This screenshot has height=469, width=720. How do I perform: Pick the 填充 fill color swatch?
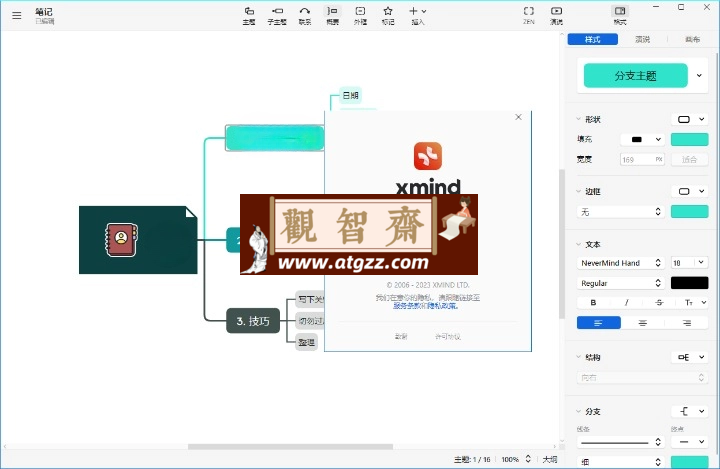coord(689,139)
